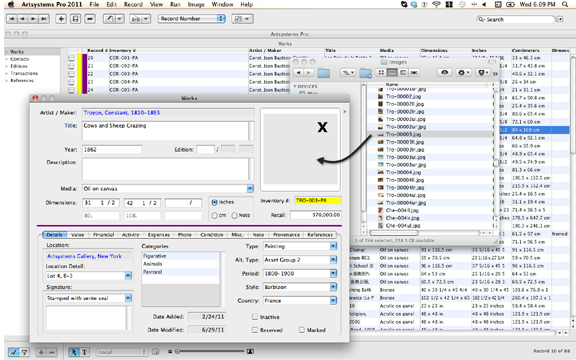This screenshot has width=576, height=360.
Task: Click Troyon, Constant artist link
Action: (x=122, y=113)
